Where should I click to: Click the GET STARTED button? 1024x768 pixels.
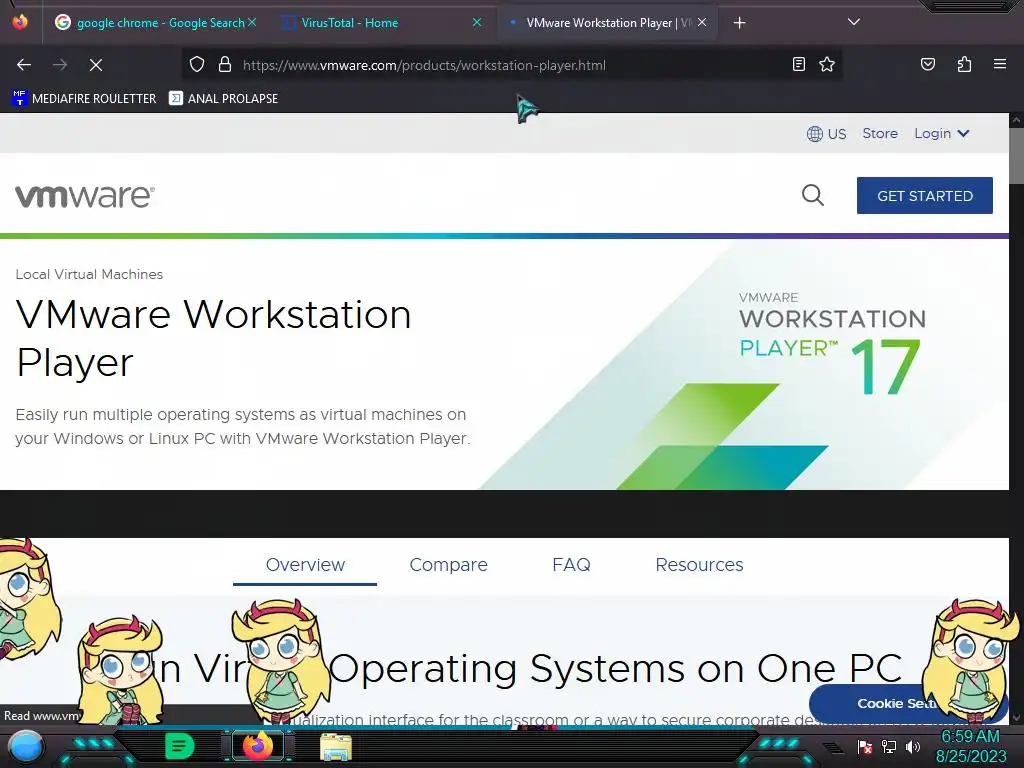click(925, 195)
